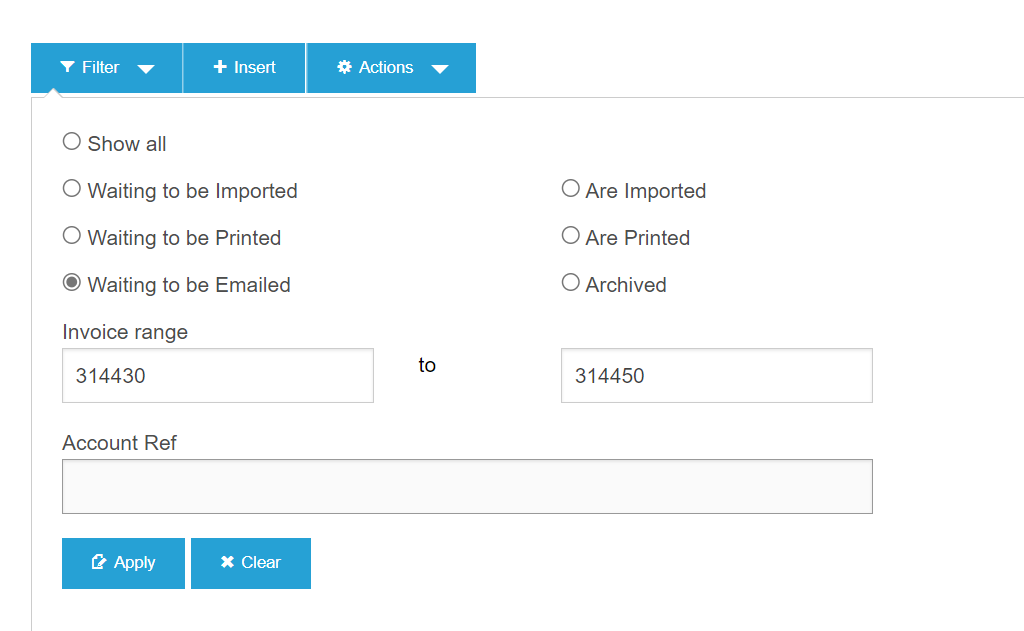Screen dimensions: 1024x631
Task: Expand the Filter dropdown arrow
Action: (x=146, y=69)
